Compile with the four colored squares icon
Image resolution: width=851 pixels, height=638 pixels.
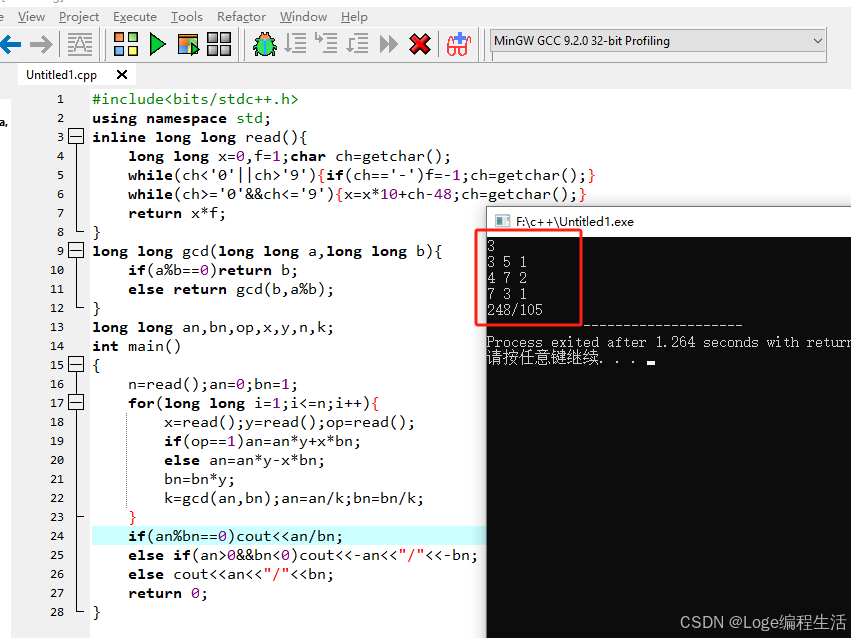pos(126,44)
